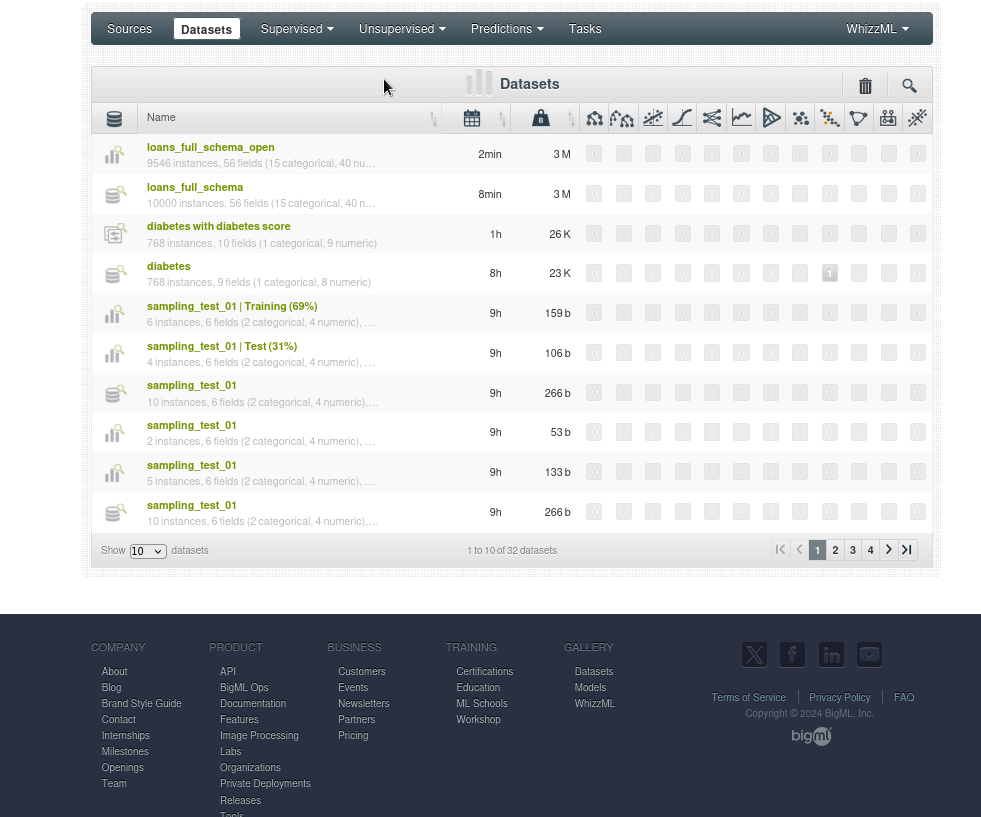Click the YouTube icon in footer

(869, 655)
